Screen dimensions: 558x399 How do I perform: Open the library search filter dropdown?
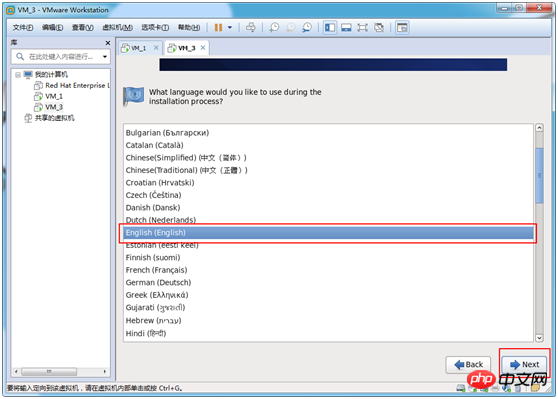click(x=105, y=57)
